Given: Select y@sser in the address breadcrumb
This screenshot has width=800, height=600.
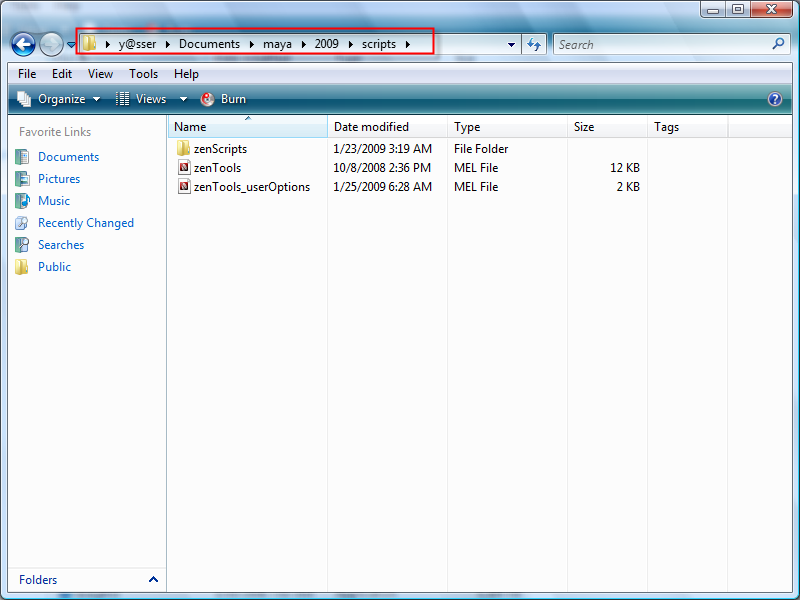Looking at the screenshot, I should [x=137, y=44].
